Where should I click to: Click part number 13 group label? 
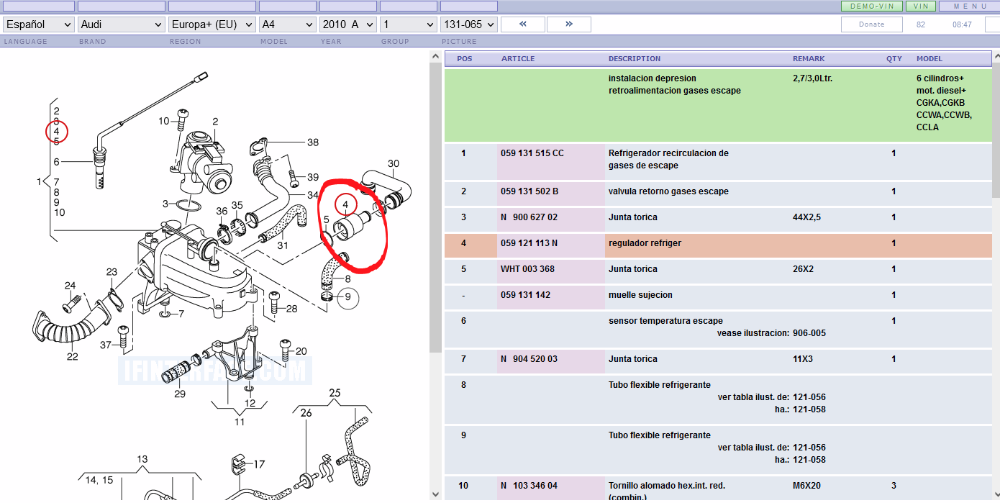coord(142,458)
